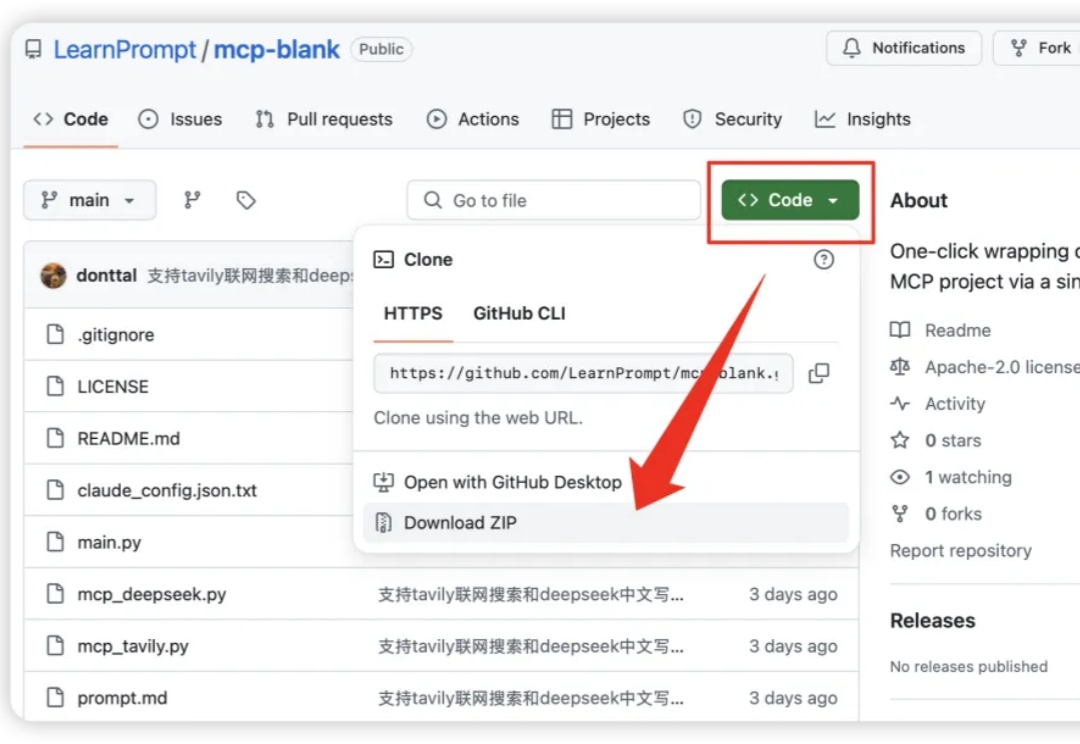The height and width of the screenshot is (744, 1080).
Task: Click the fork icon beside 0 forks
Action: pos(900,514)
